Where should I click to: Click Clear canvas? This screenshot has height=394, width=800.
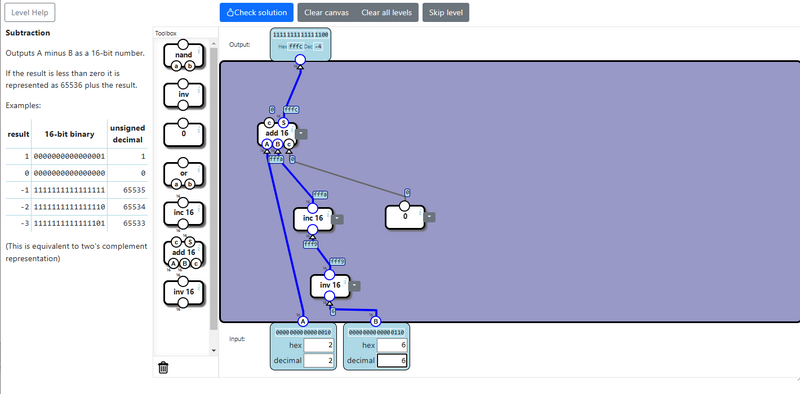(327, 12)
